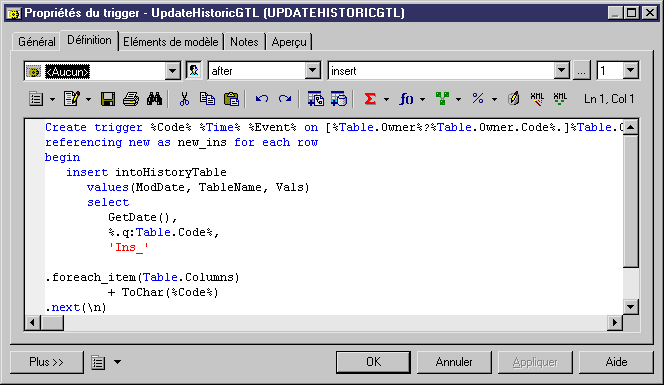Click the Annuler button

454,362
